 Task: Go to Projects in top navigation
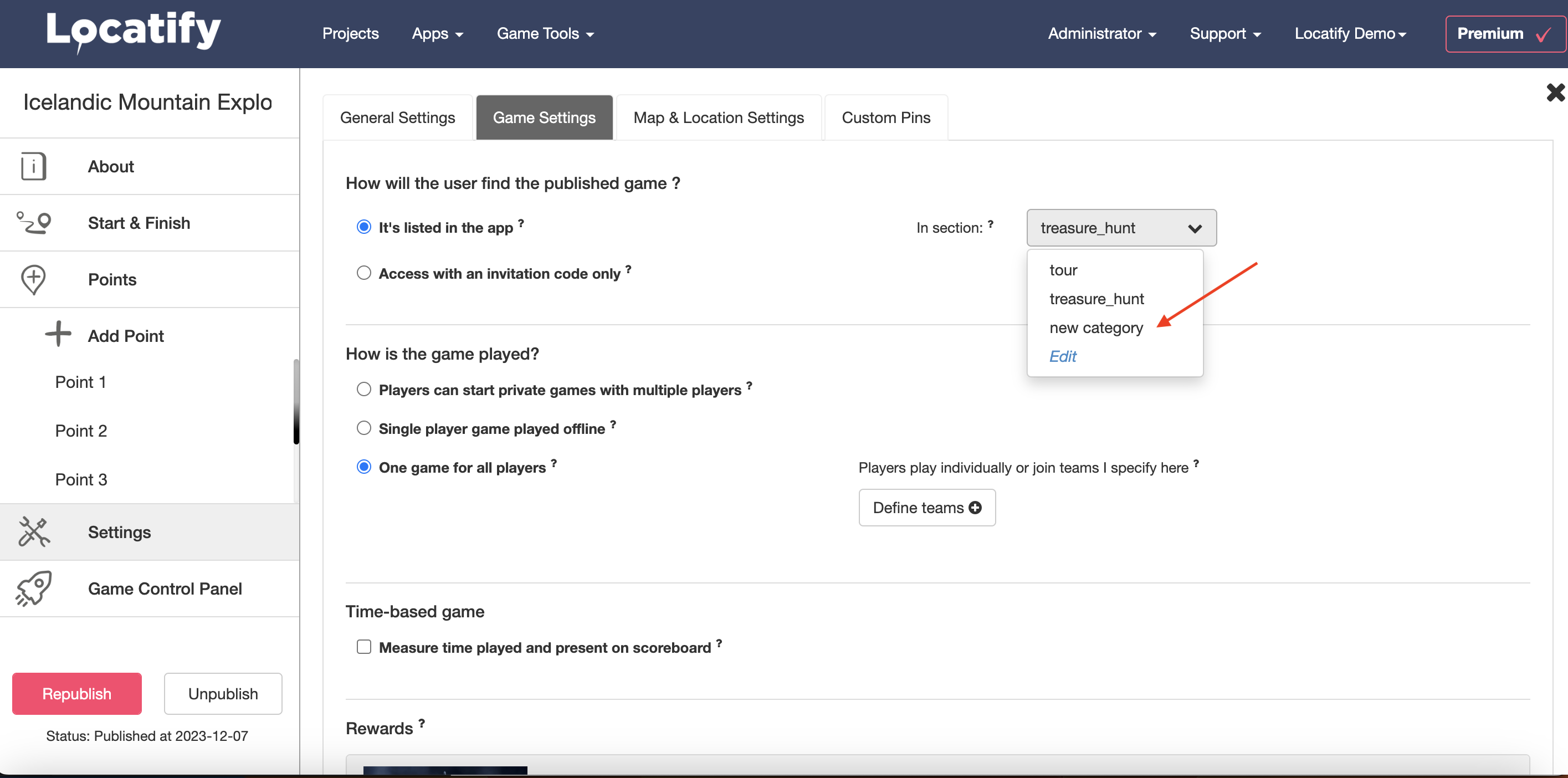[x=351, y=33]
